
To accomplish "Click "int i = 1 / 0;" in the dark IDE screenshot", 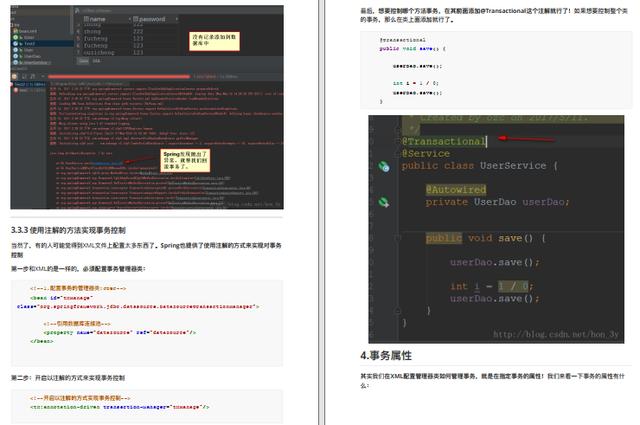I will point(492,286).
